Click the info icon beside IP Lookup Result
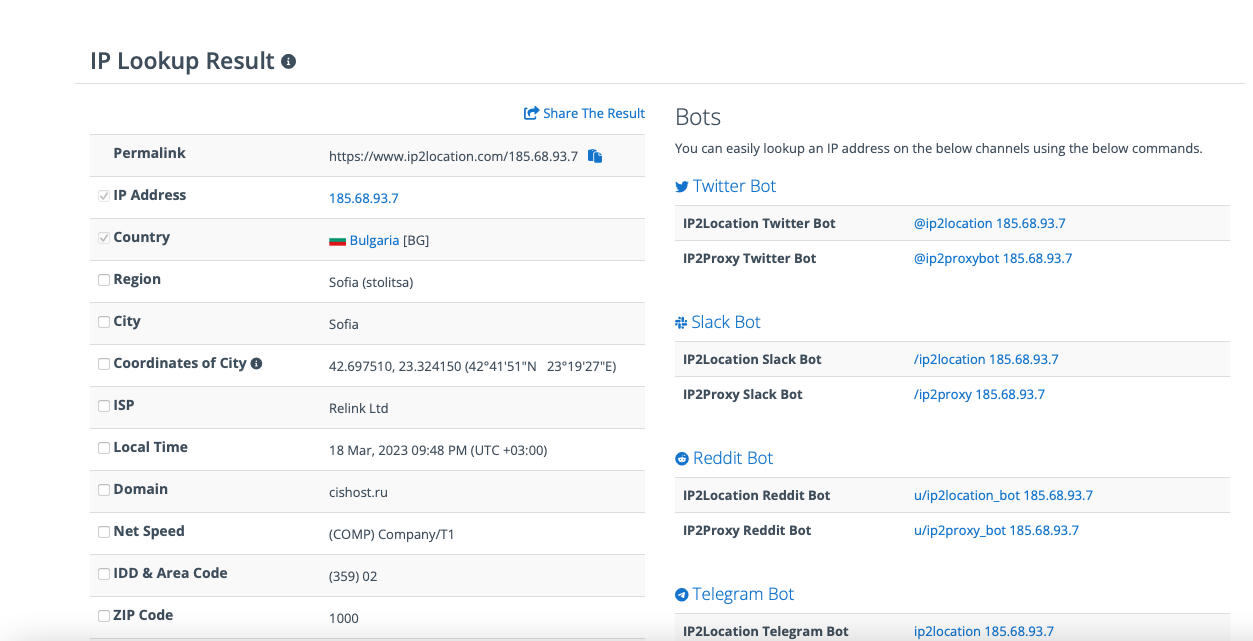1253x641 pixels. pyautogui.click(x=289, y=62)
